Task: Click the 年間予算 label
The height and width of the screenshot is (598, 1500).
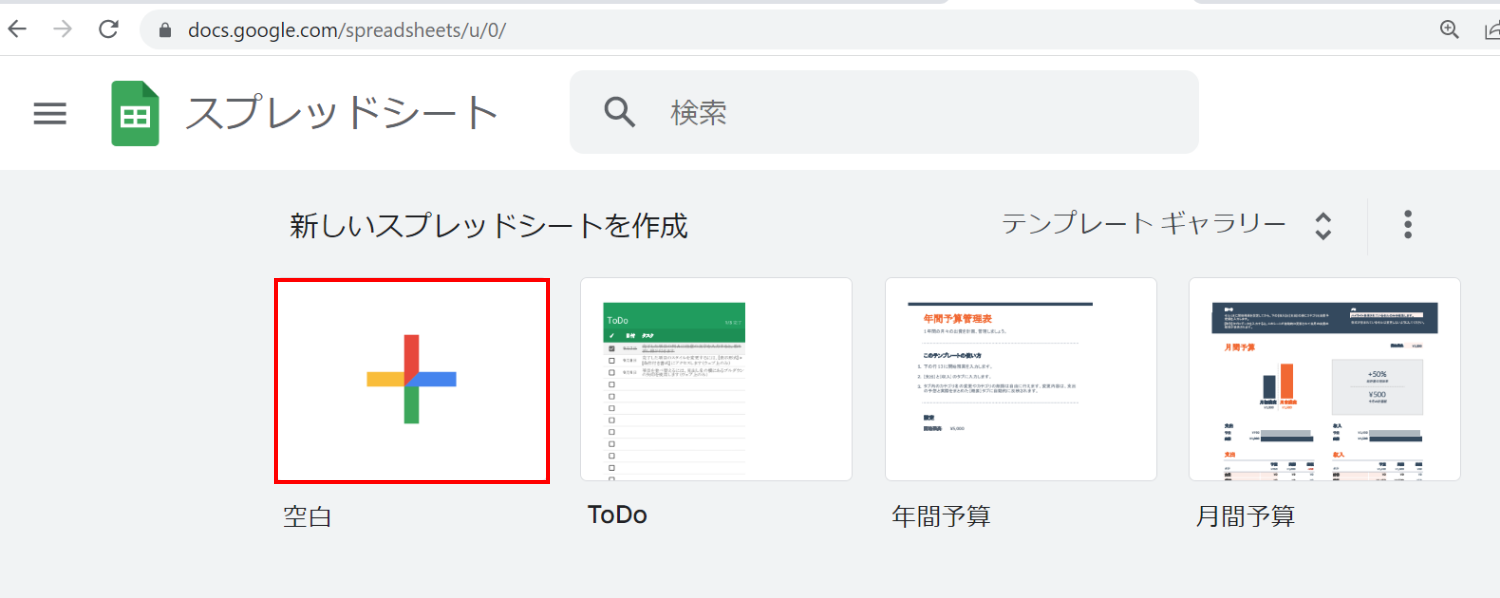Action: (x=941, y=517)
